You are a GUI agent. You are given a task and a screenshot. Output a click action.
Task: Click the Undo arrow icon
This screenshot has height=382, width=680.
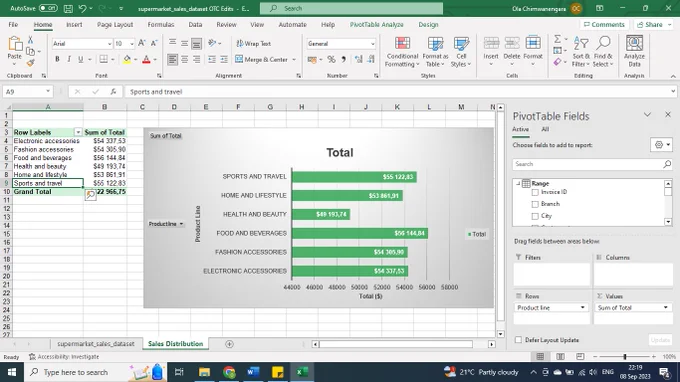(82, 8)
